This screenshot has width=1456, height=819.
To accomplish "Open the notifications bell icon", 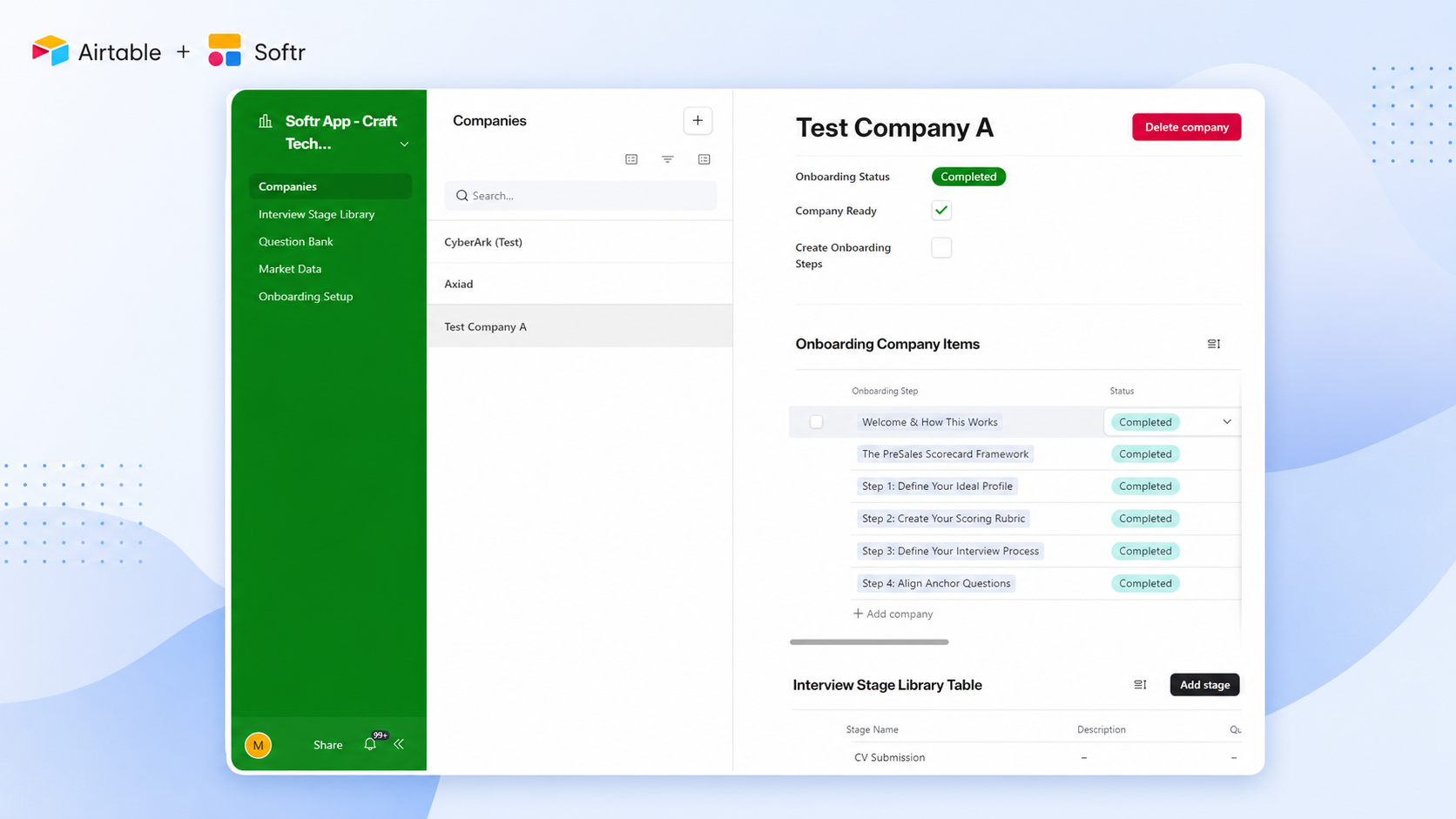I will pyautogui.click(x=370, y=744).
